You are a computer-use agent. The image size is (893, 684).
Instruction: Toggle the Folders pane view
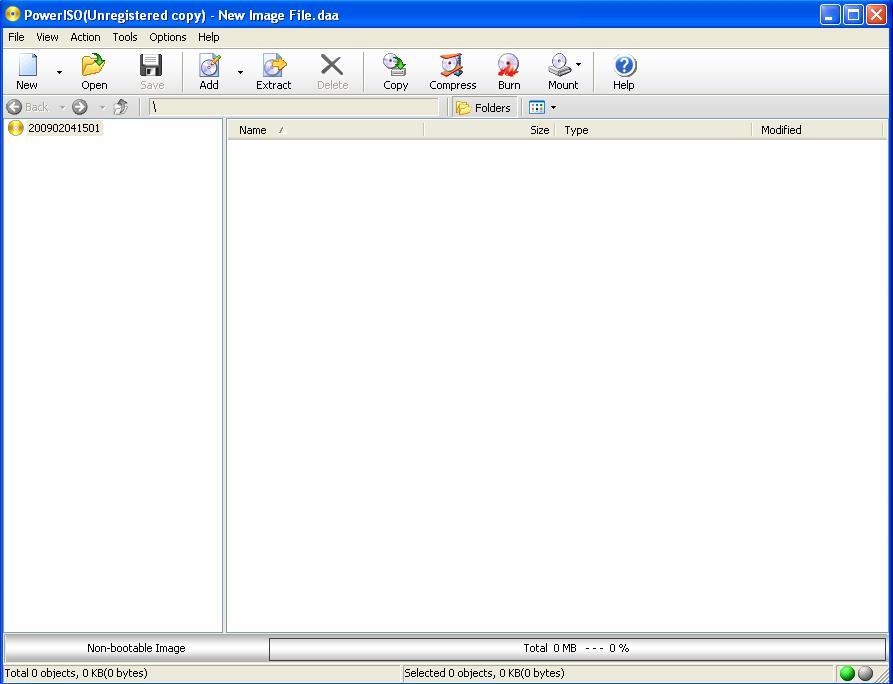click(x=483, y=107)
